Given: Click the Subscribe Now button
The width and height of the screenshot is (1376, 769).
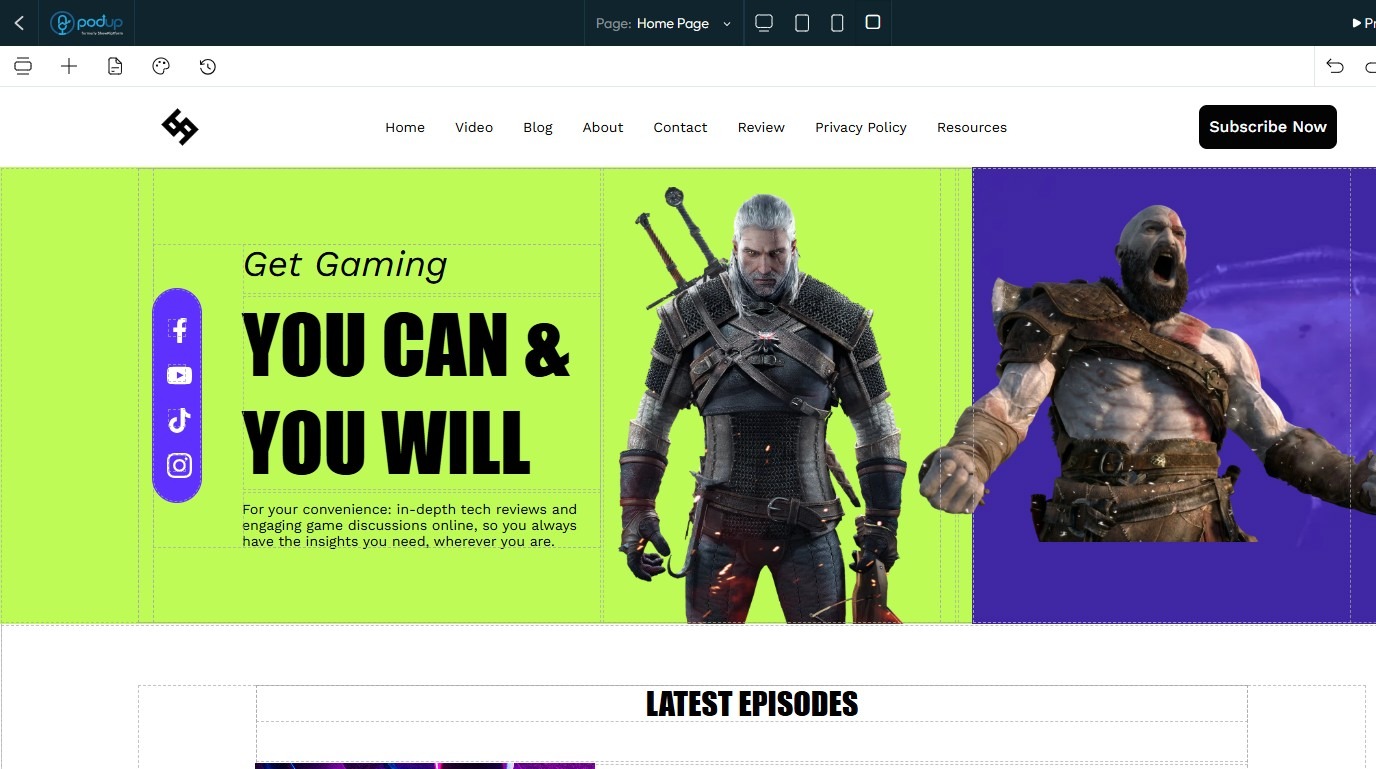Looking at the screenshot, I should (1268, 127).
